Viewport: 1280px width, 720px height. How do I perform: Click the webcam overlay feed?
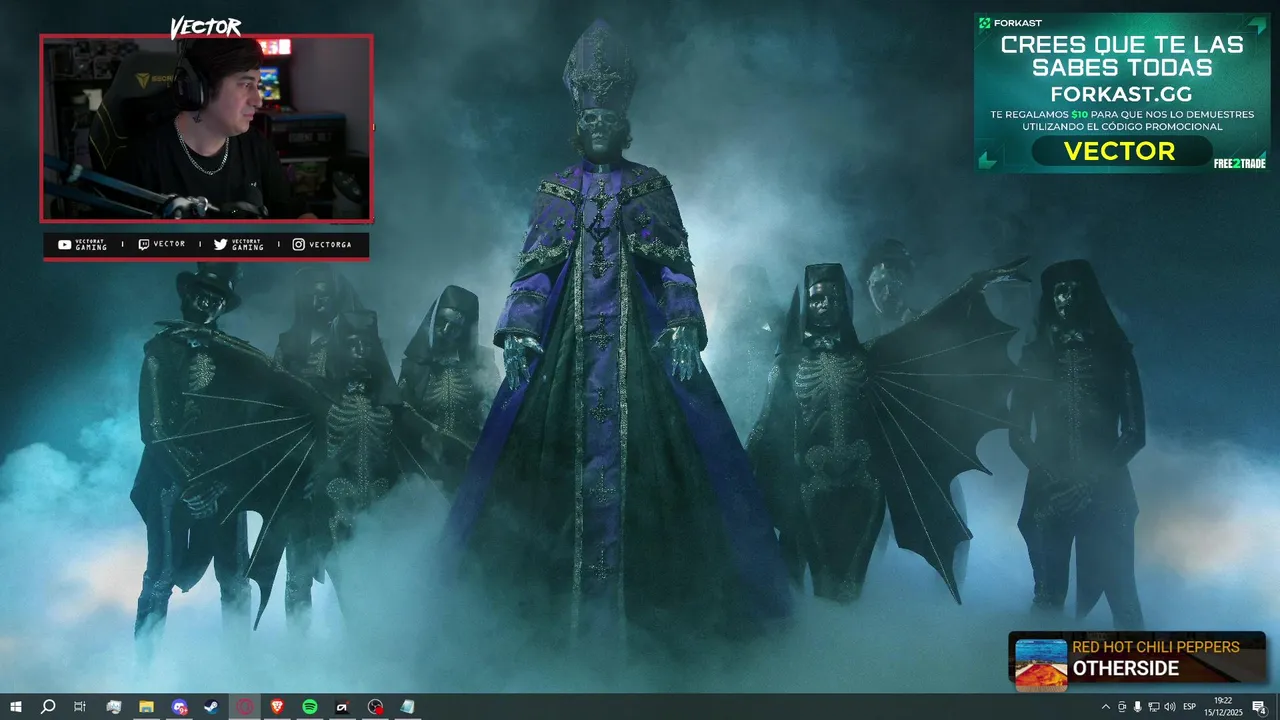pos(206,128)
